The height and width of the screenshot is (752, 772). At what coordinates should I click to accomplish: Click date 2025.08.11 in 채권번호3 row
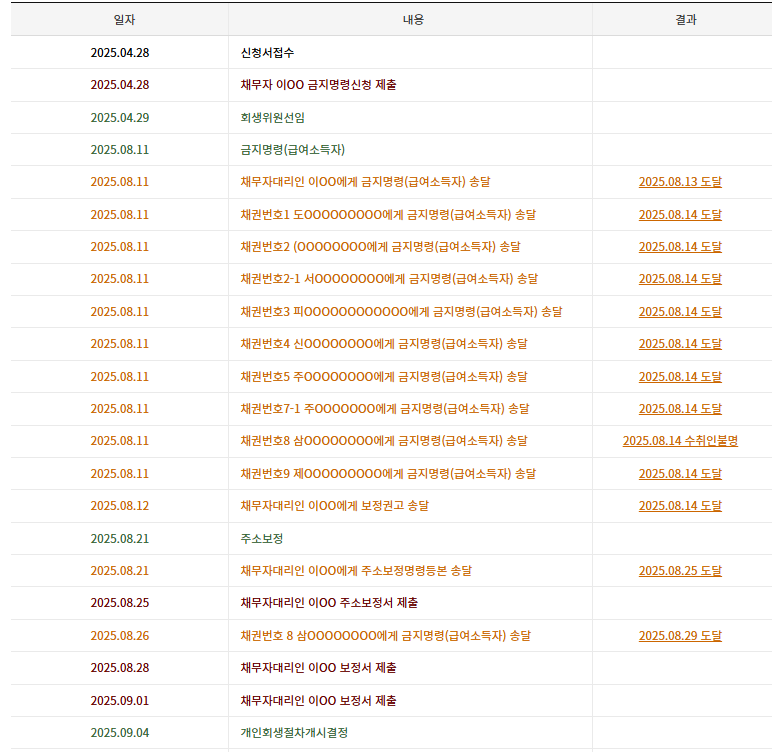[x=120, y=312]
